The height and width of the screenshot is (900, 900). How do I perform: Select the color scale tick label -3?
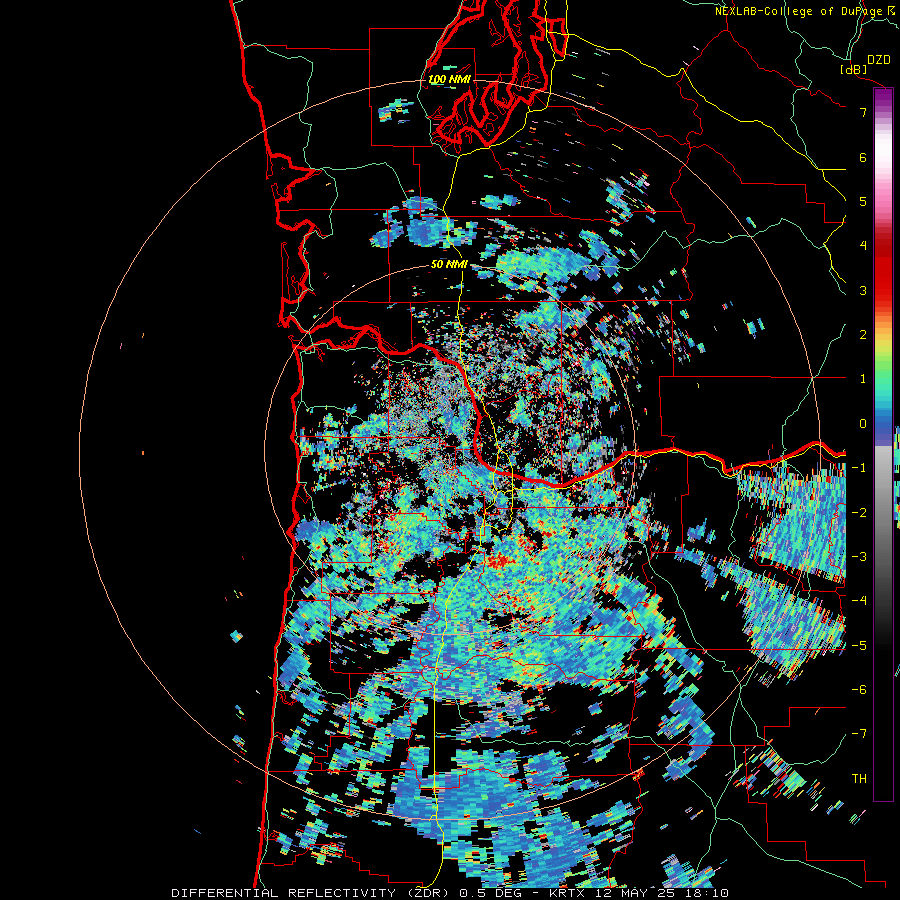coord(859,556)
